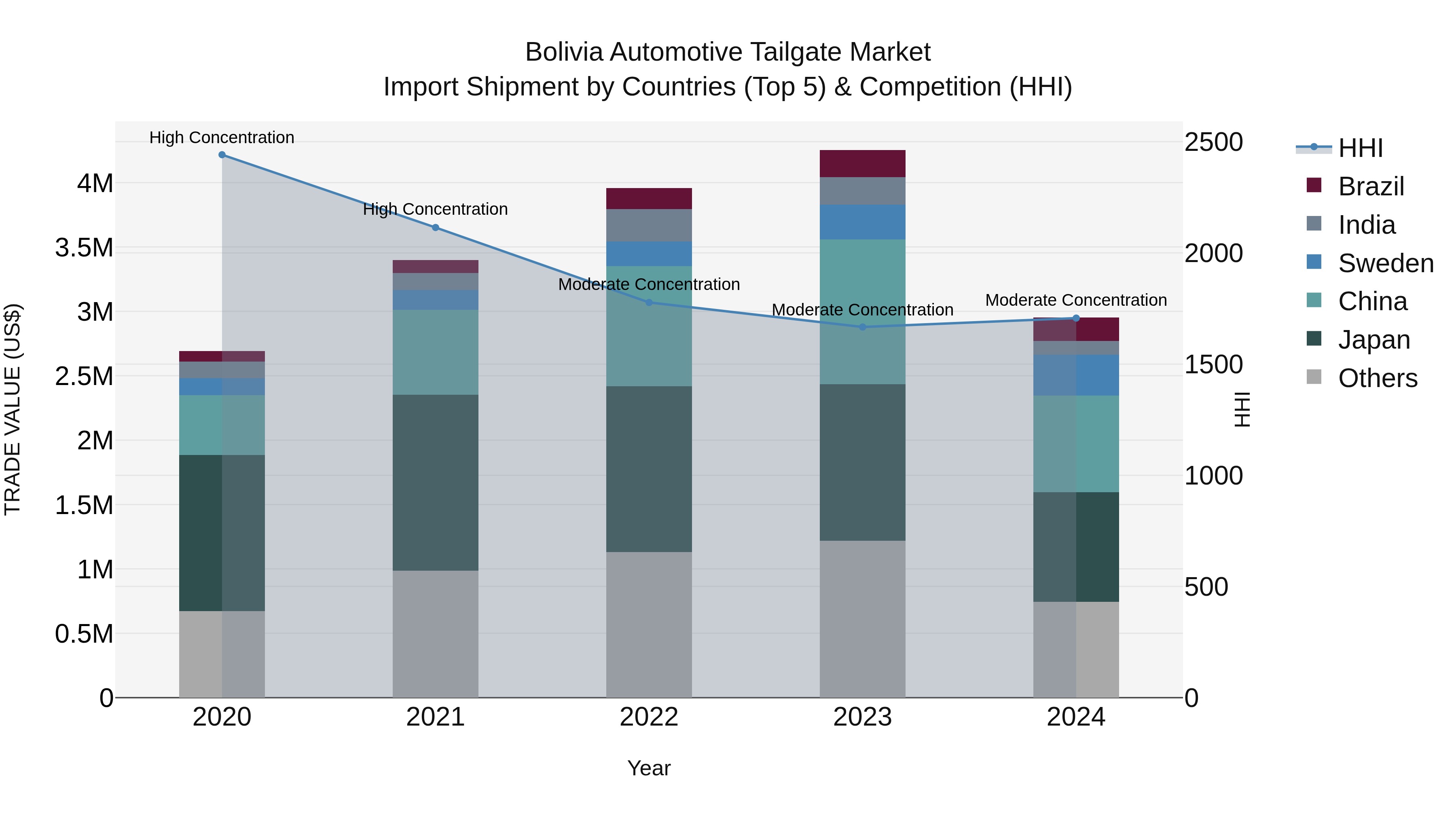Click the 2.5M left axis tick
The image size is (1456, 819).
click(84, 377)
